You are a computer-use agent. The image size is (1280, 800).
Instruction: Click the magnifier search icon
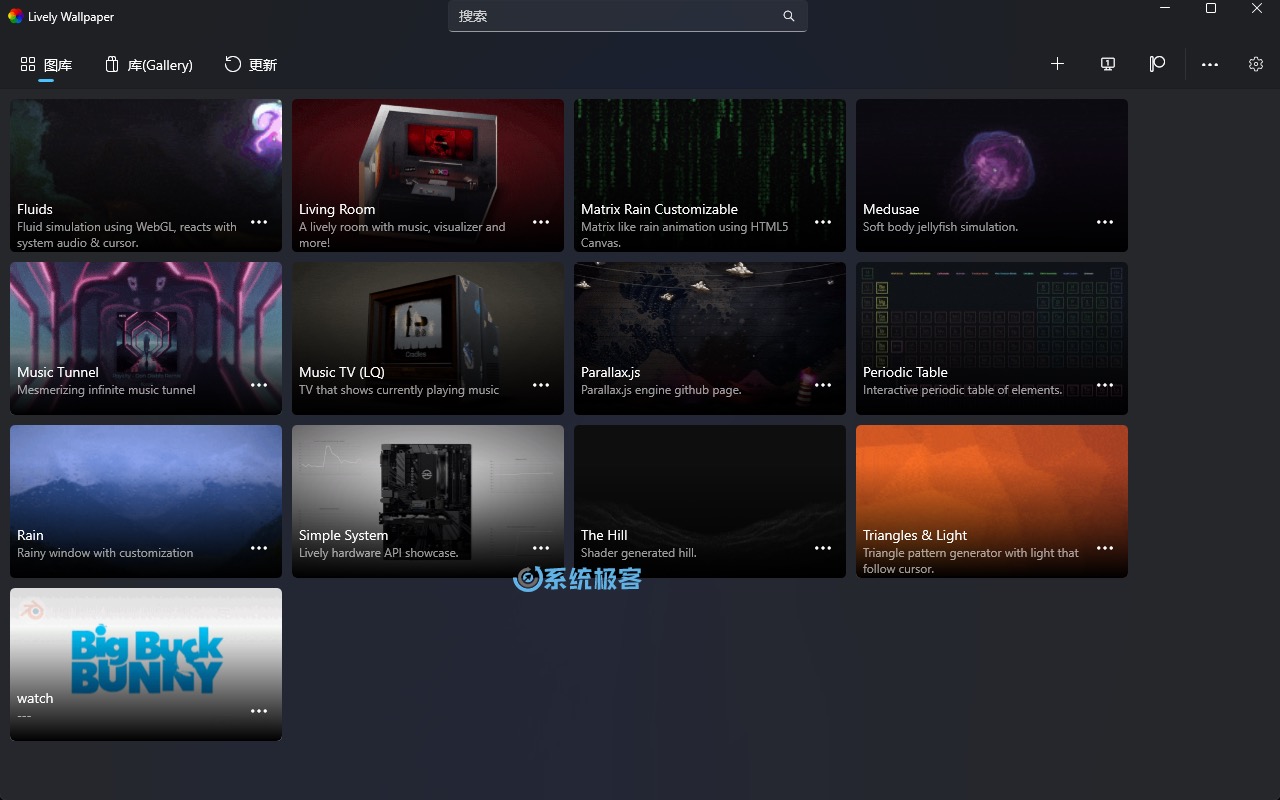click(x=789, y=16)
